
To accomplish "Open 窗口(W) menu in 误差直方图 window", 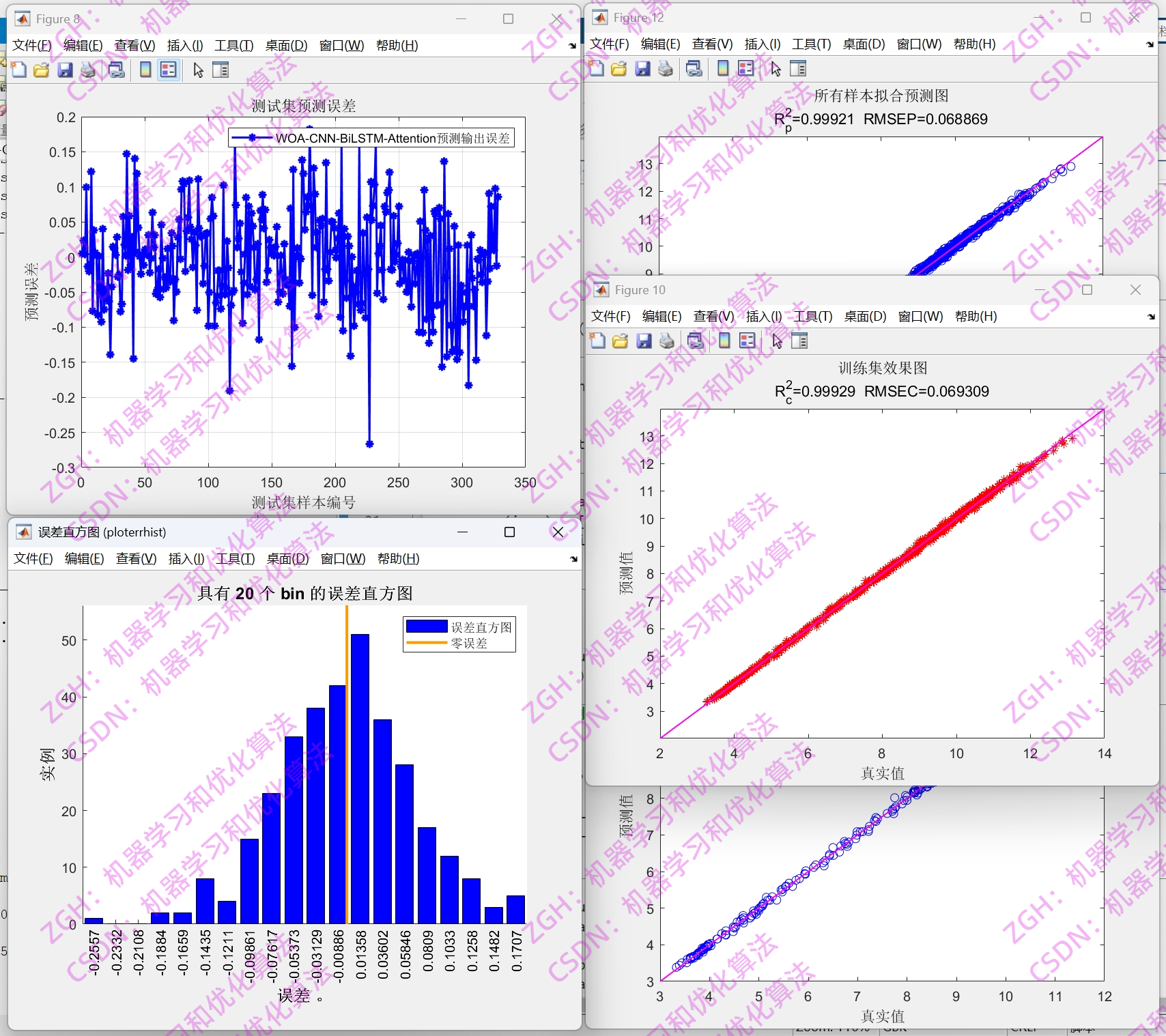I will [343, 559].
